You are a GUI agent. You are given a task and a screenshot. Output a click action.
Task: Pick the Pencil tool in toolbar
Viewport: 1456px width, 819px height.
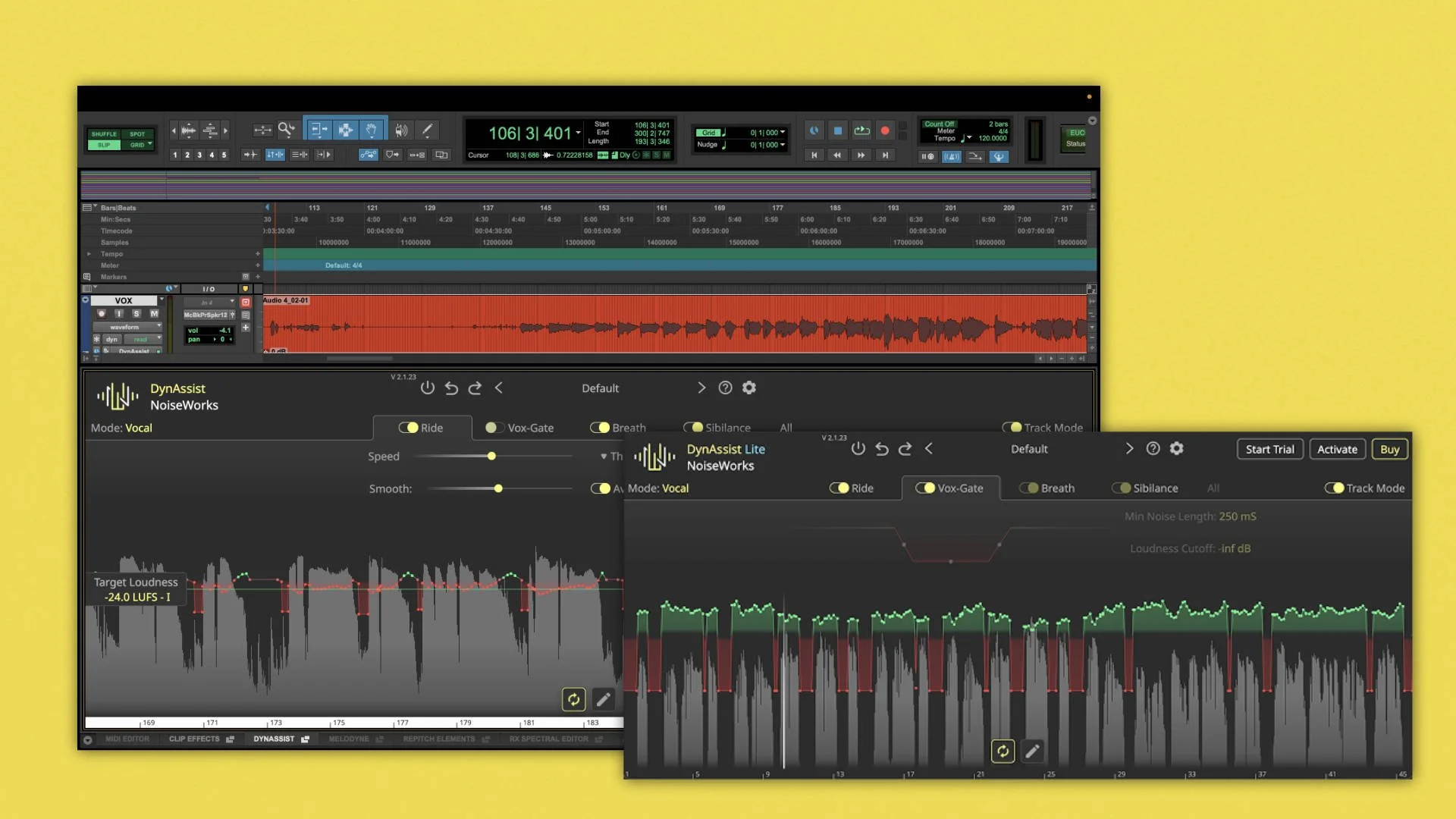[x=427, y=130]
